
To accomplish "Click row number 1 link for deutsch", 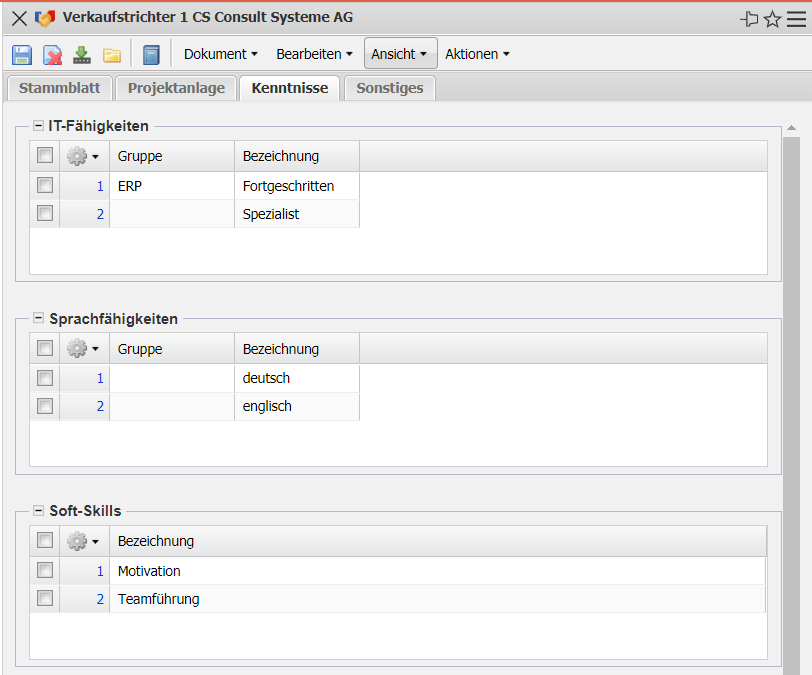I will 99,378.
